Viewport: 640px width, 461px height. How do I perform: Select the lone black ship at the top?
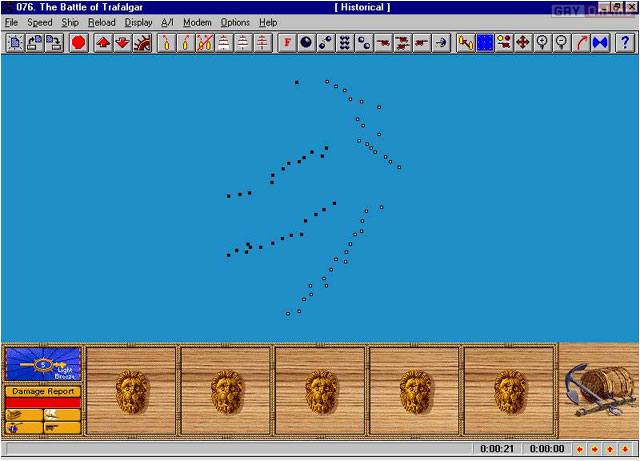coord(297,82)
